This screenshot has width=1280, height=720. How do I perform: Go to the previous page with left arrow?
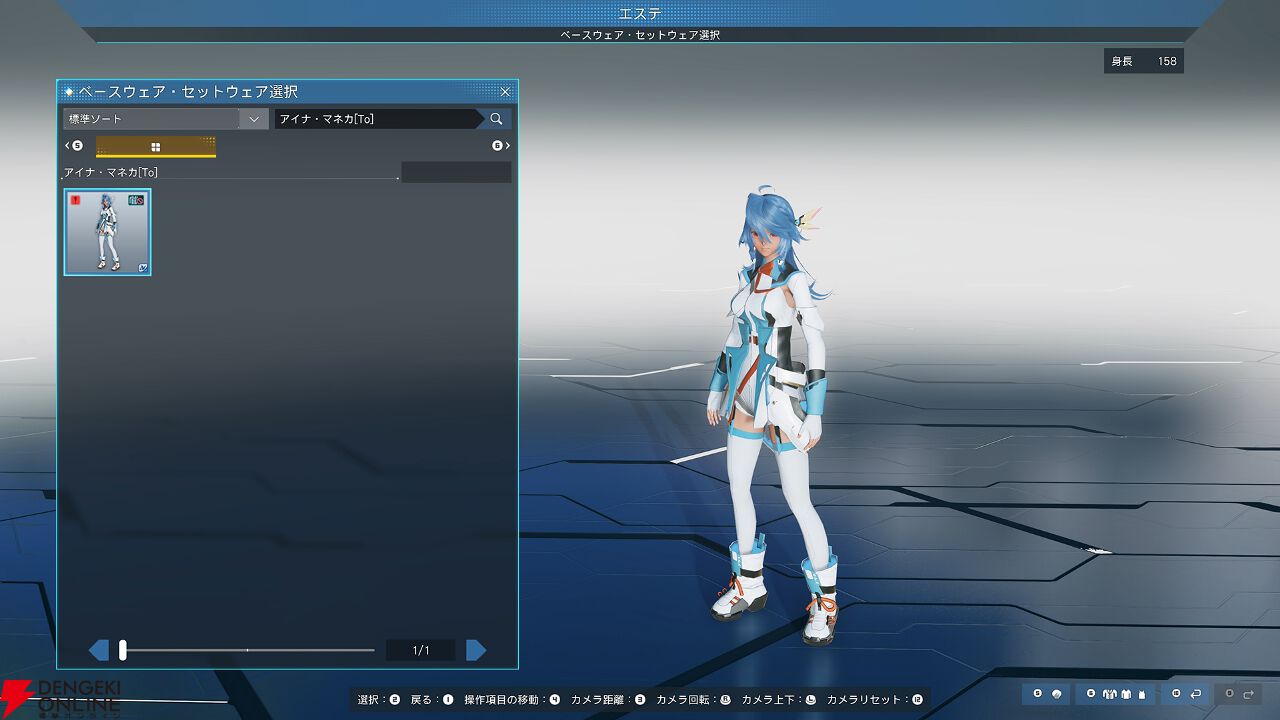pos(99,651)
